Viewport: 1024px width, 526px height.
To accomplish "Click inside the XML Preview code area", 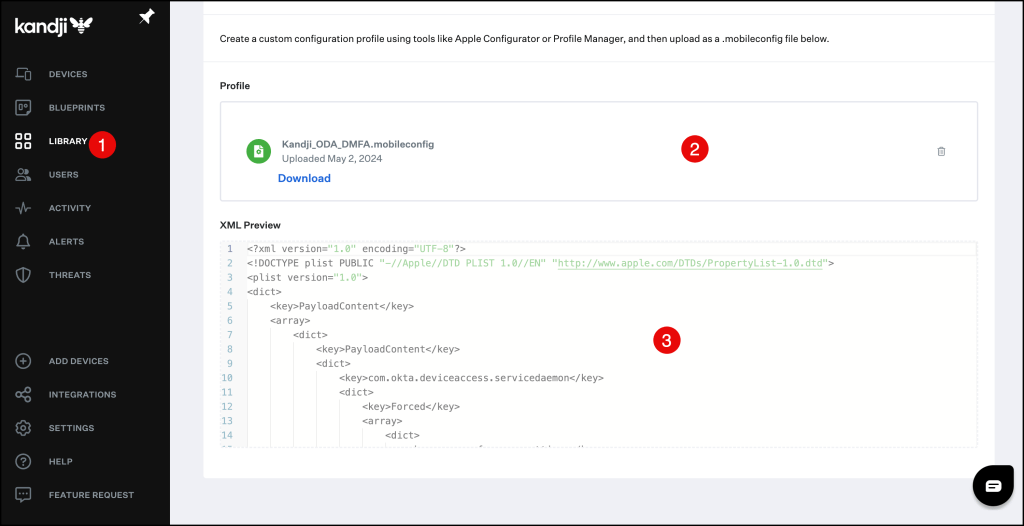I will point(600,380).
